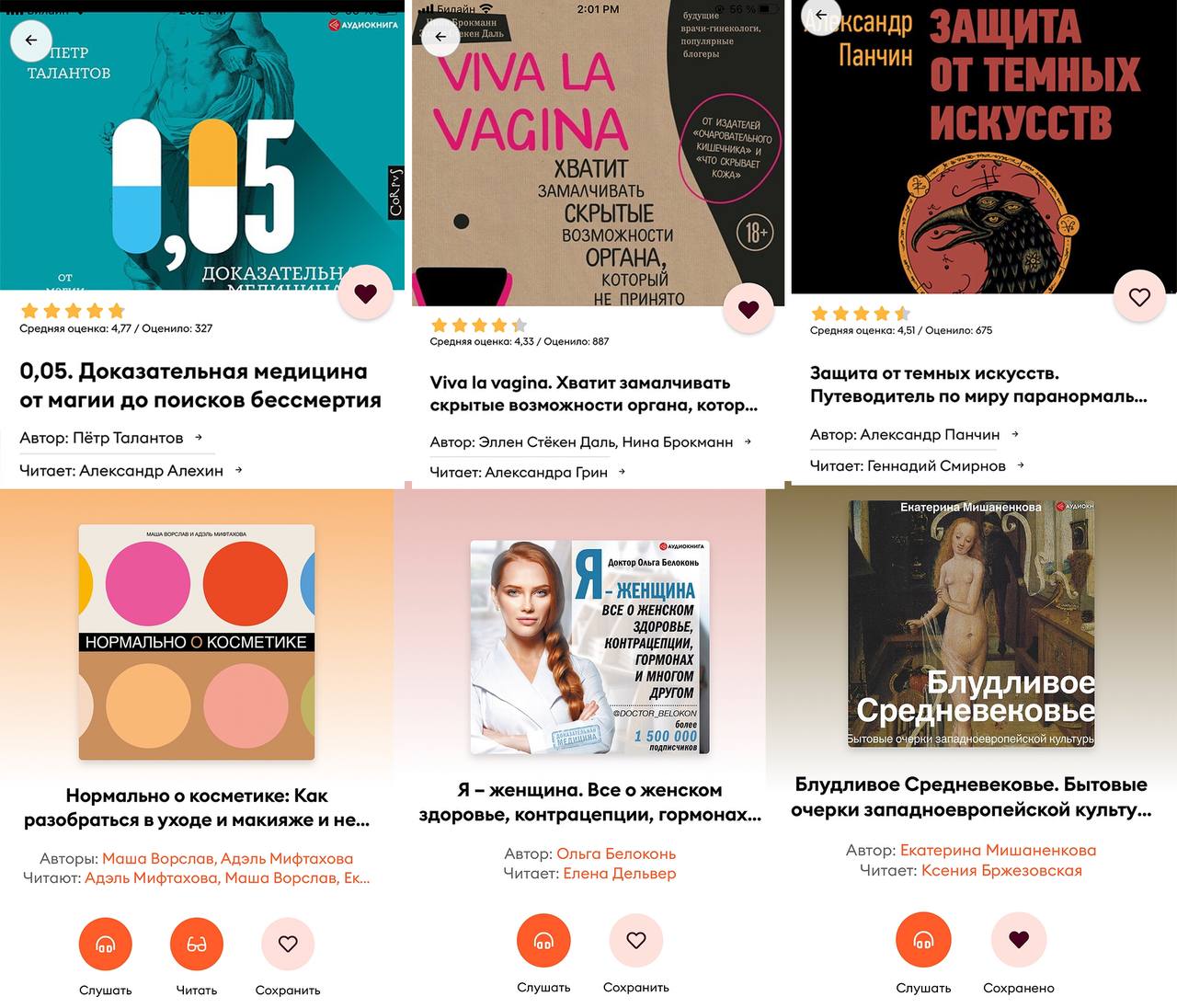Save Я – женщина to favorites
Image resolution: width=1177 pixels, height=1008 pixels.
636,940
